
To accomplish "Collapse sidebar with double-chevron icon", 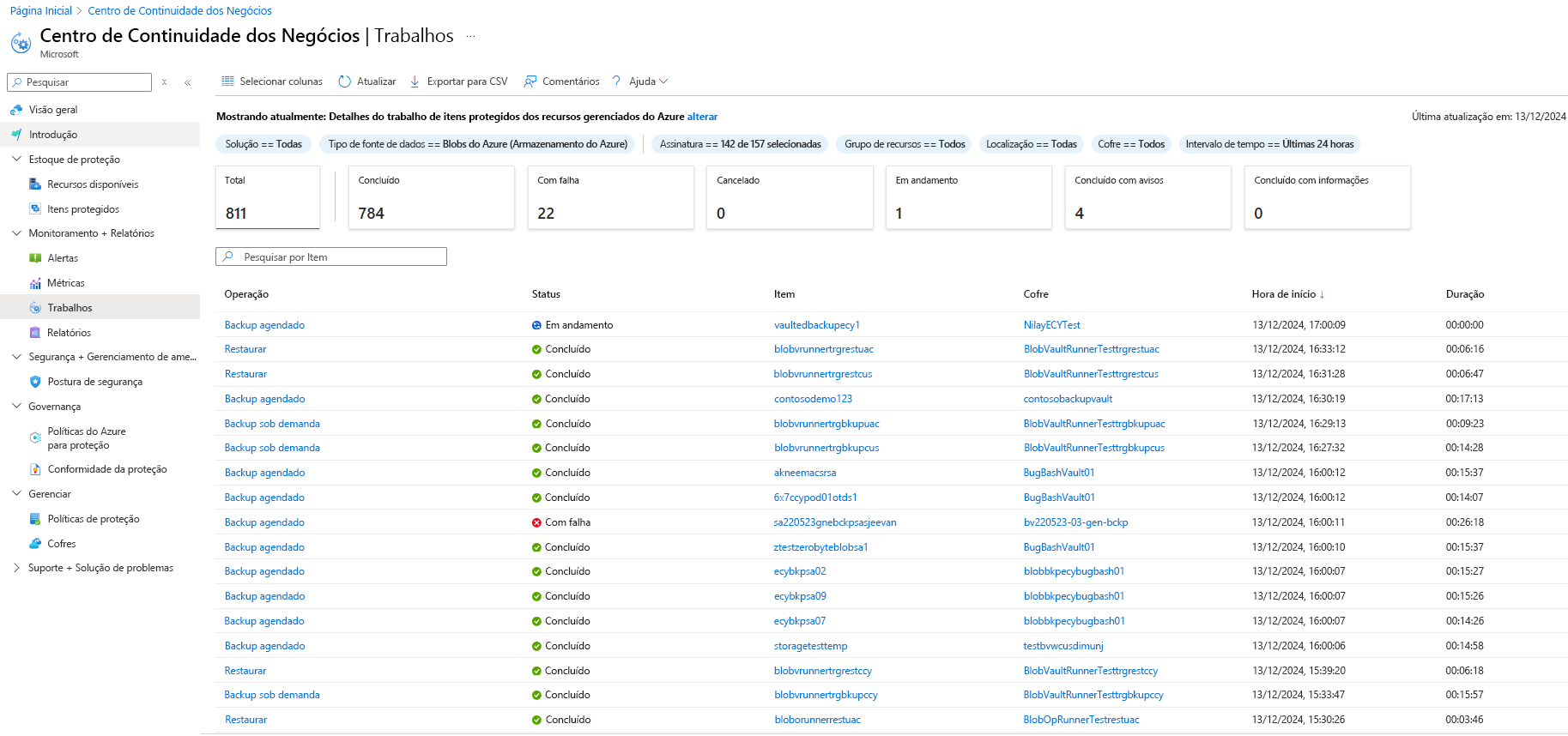I will click(x=188, y=82).
